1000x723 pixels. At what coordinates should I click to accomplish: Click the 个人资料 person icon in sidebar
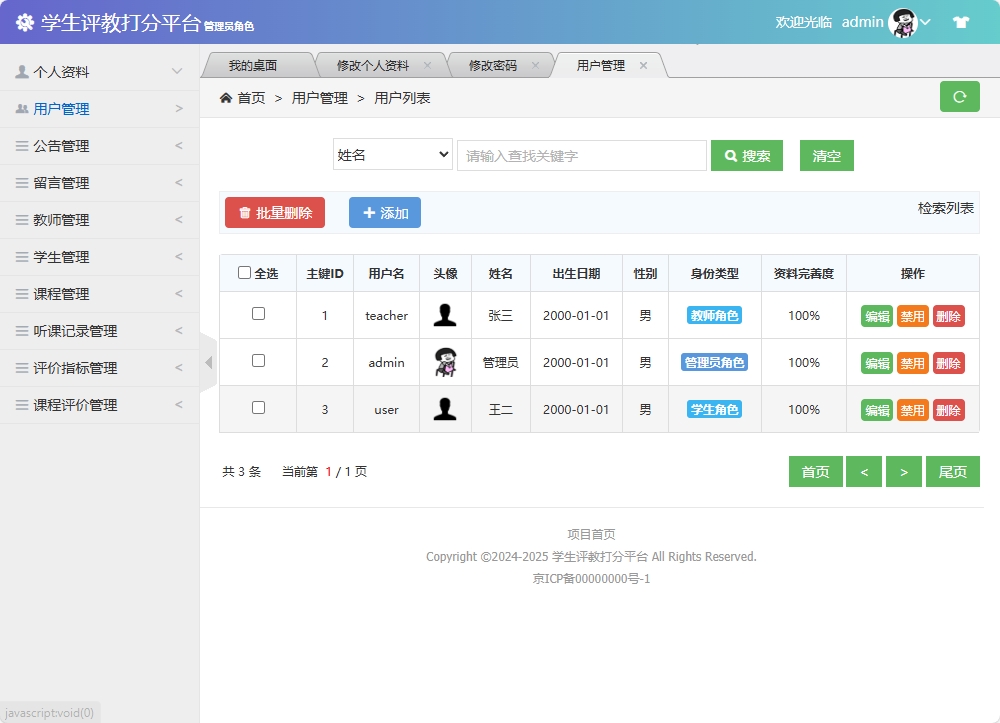(x=22, y=70)
